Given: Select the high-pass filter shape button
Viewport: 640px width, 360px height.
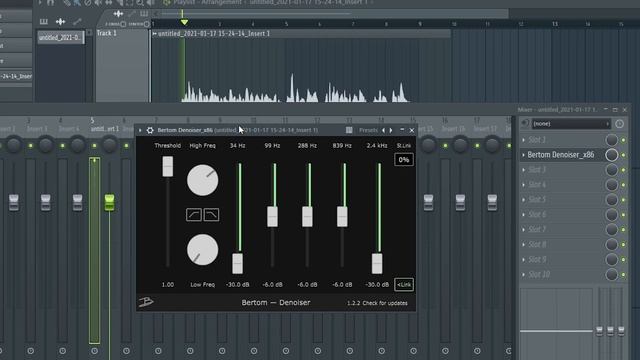Looking at the screenshot, I should point(193,215).
